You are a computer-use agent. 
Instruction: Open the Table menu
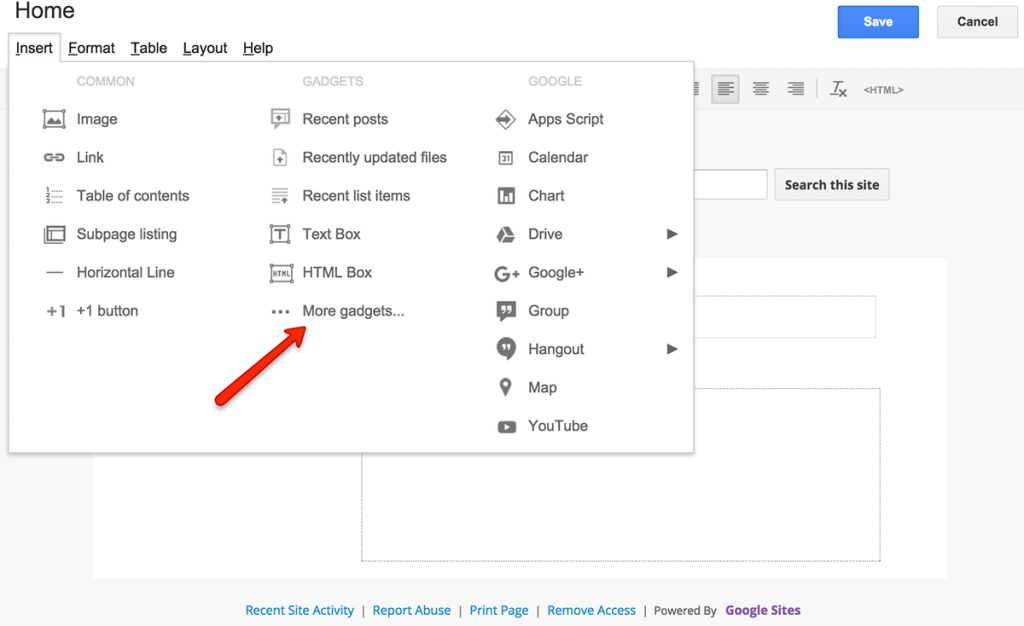[x=149, y=48]
